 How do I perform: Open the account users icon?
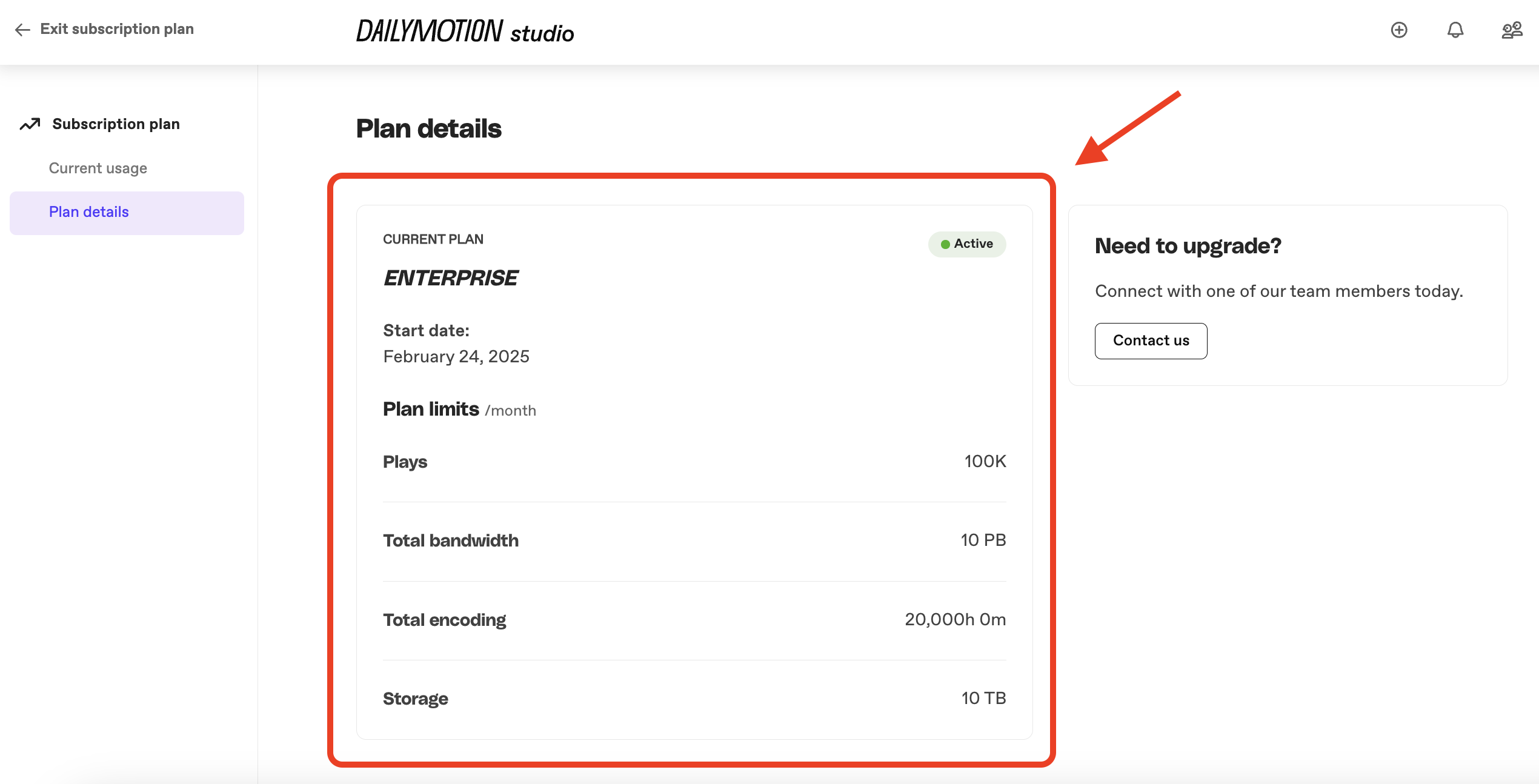click(x=1512, y=30)
